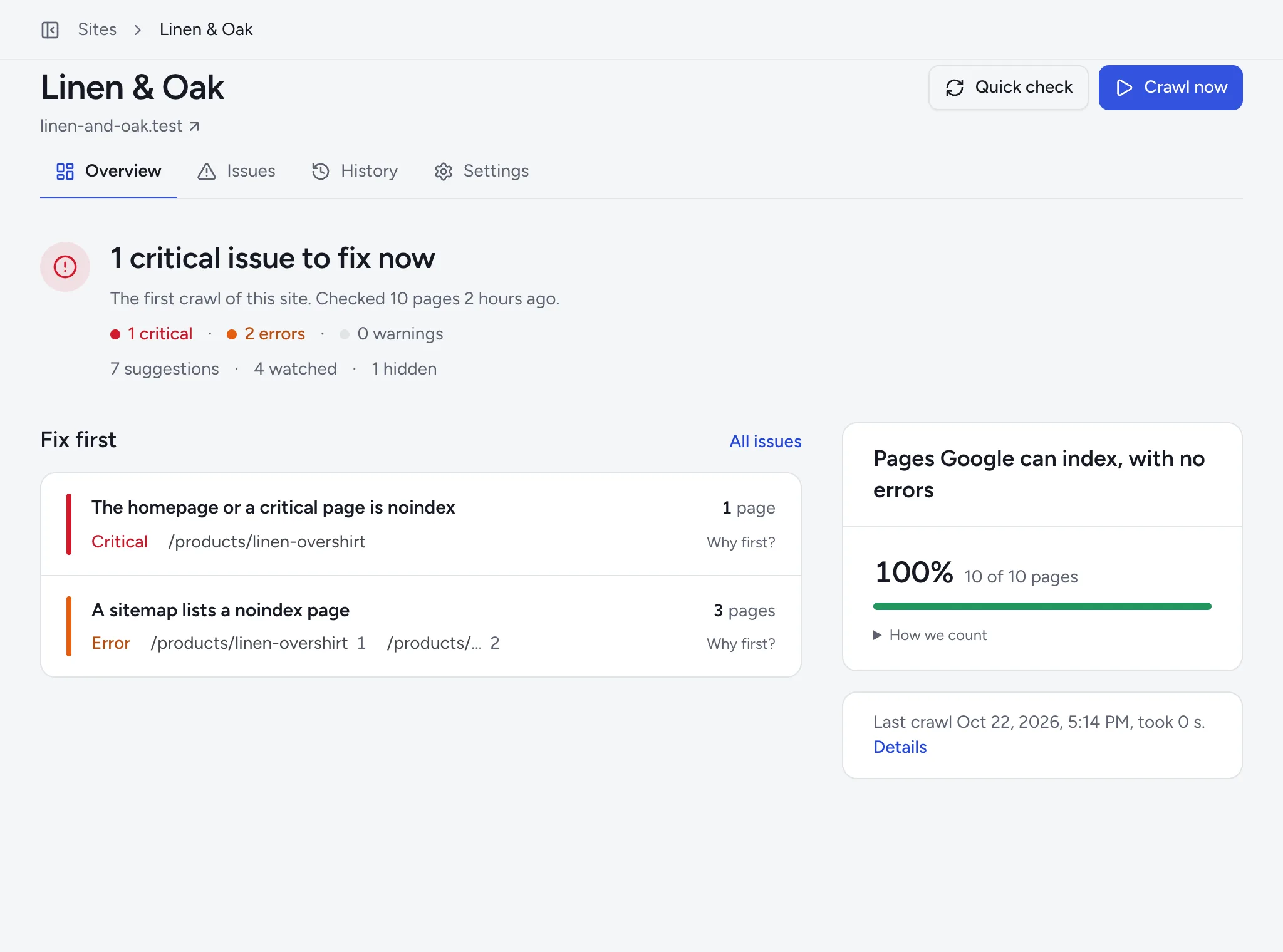Open the homepage noindex critical issue
Screen dimensions: 1283x952
click(273, 507)
